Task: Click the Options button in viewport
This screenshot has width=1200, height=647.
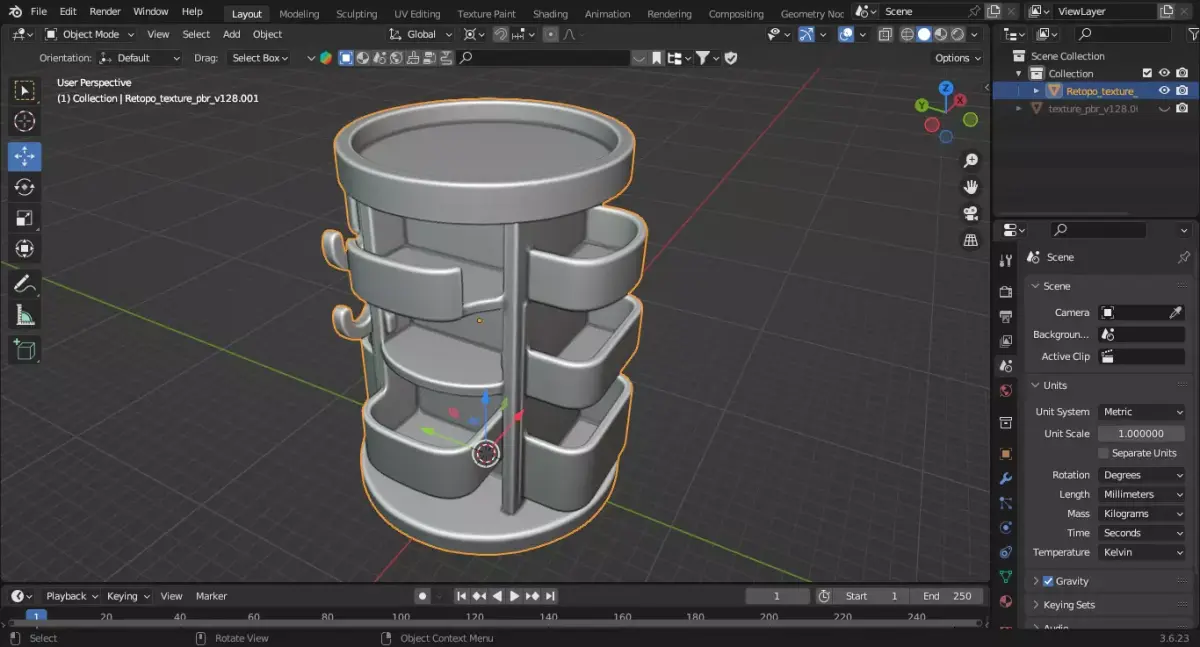Action: pyautogui.click(x=958, y=58)
